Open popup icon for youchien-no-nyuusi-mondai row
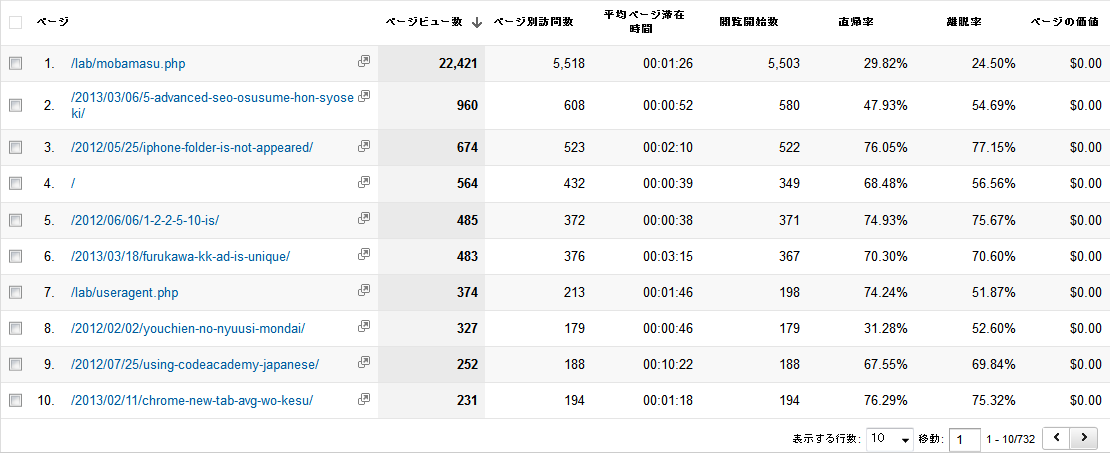1110x453 pixels. click(364, 327)
